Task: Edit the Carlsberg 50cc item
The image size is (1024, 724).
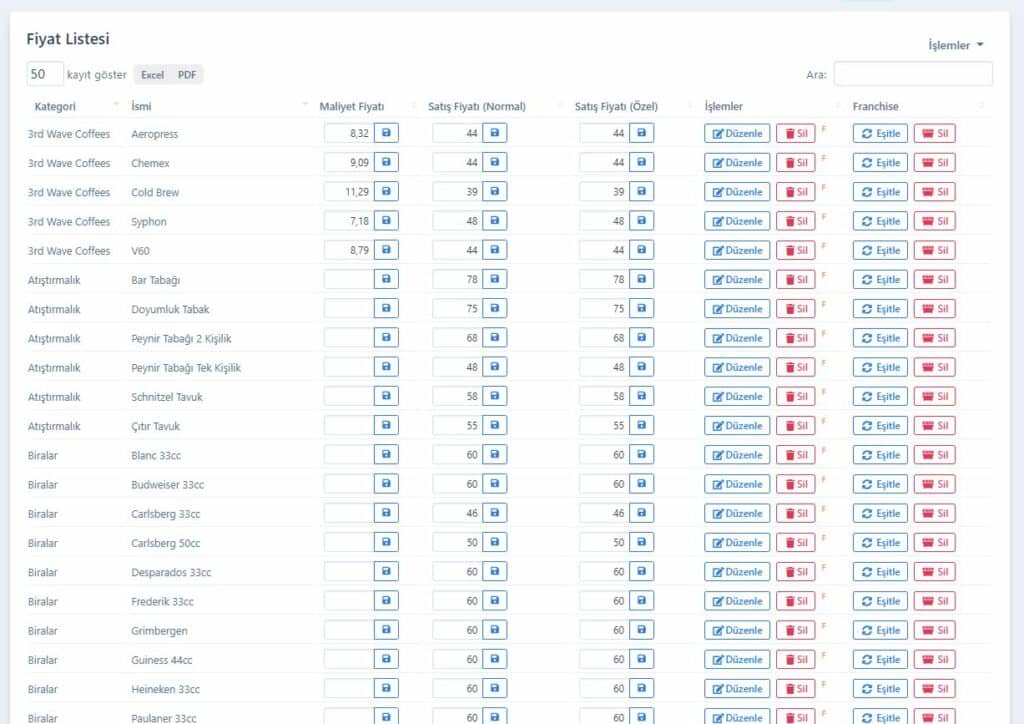Action: coord(737,543)
